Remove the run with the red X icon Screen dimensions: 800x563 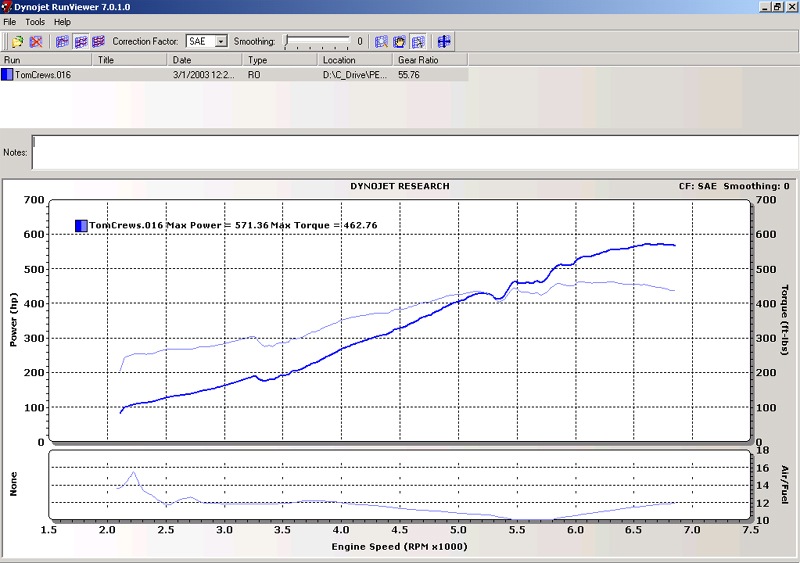36,41
